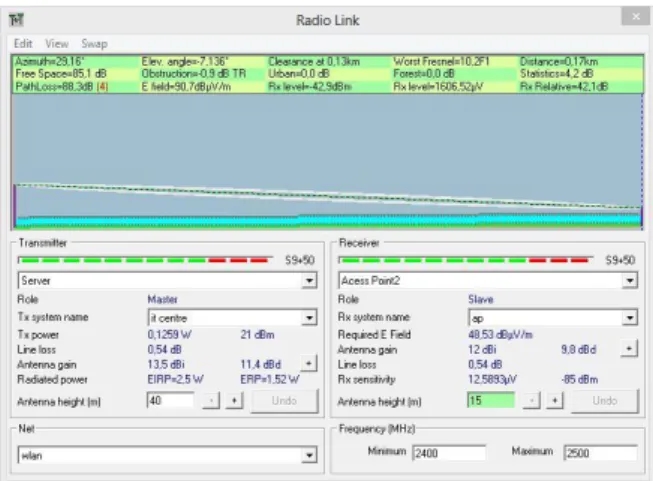Expand the Rx system name 'ap' dropdown
Screen dimensions: 653x481
630,318
